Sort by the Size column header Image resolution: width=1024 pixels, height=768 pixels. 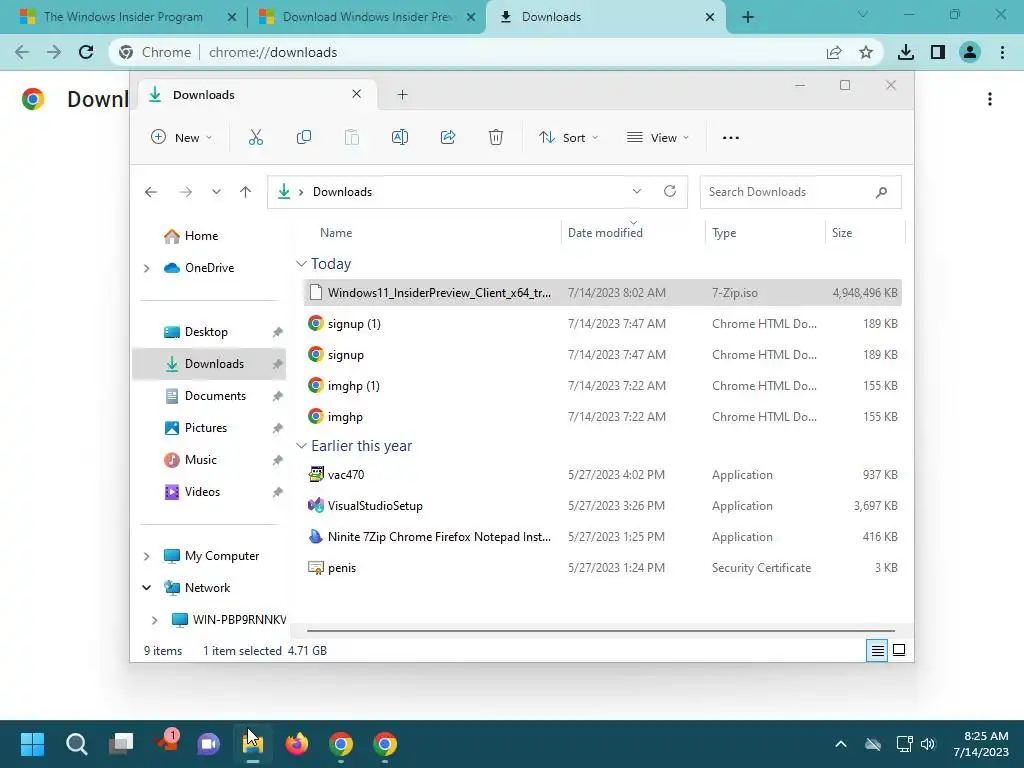842,233
